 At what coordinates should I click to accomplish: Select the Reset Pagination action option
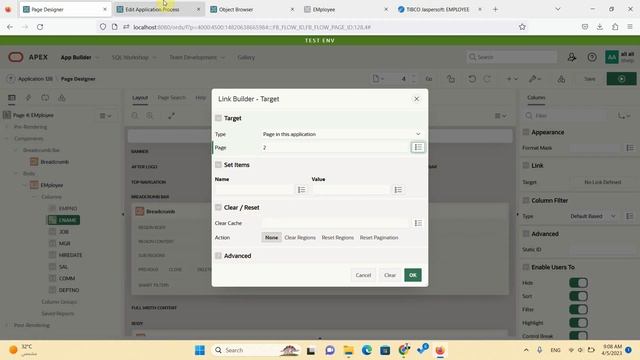tap(379, 238)
